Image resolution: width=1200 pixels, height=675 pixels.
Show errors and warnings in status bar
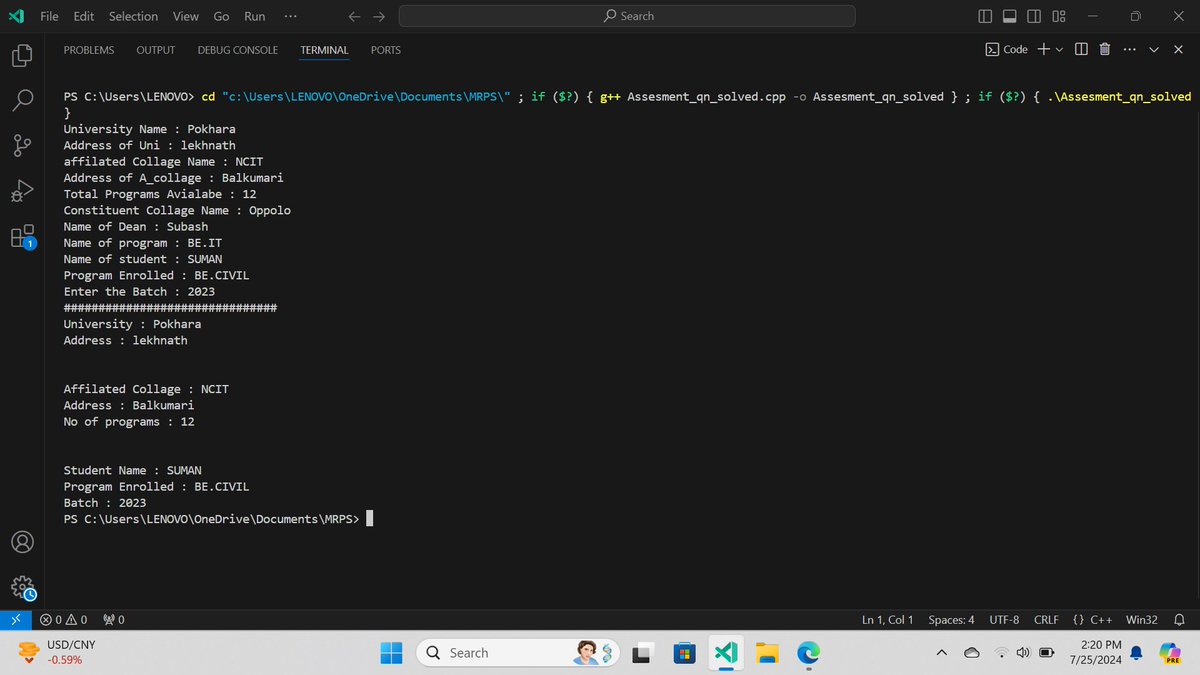pyautogui.click(x=63, y=620)
